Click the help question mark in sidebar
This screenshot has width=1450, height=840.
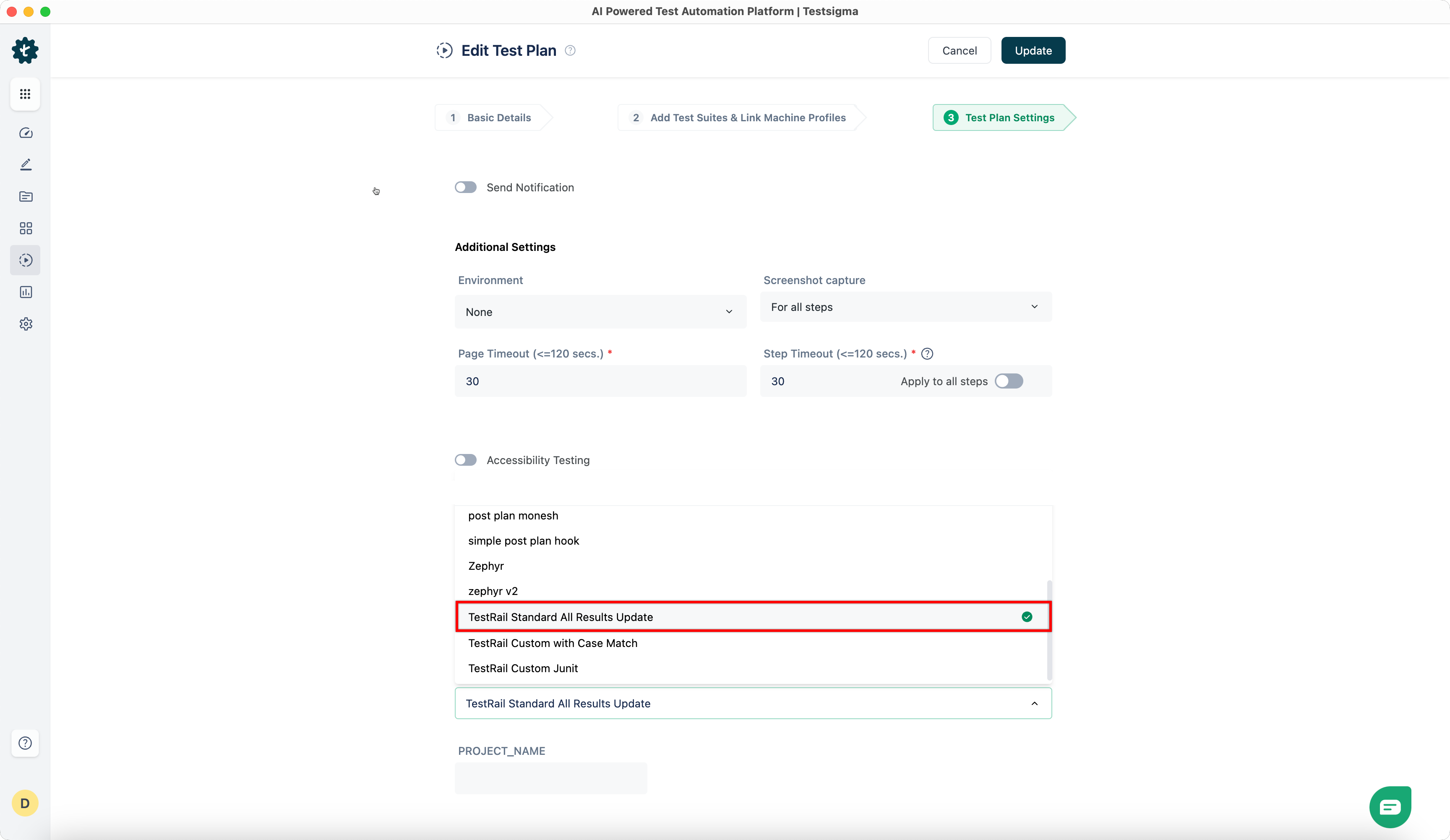(25, 743)
